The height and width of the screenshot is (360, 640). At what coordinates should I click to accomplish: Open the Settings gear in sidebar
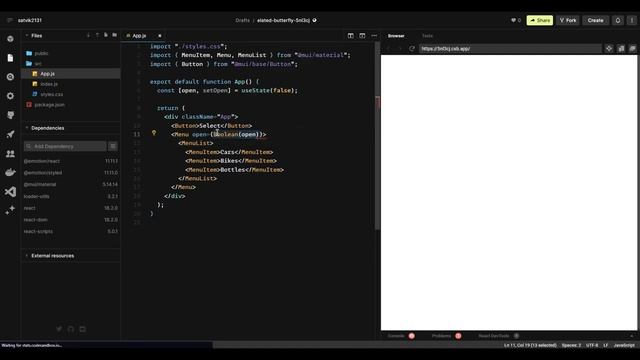pos(10,96)
